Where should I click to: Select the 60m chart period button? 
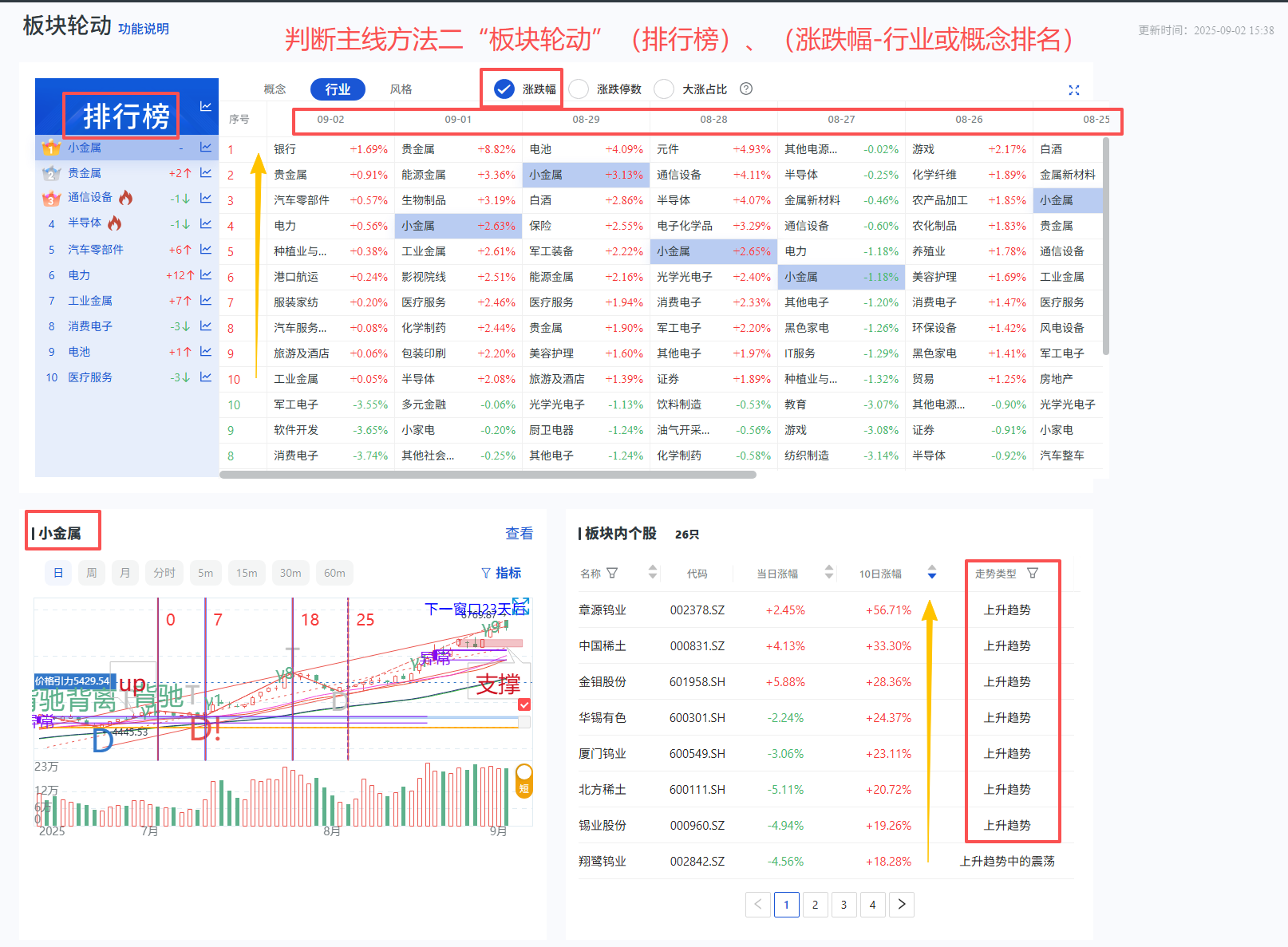tap(334, 573)
